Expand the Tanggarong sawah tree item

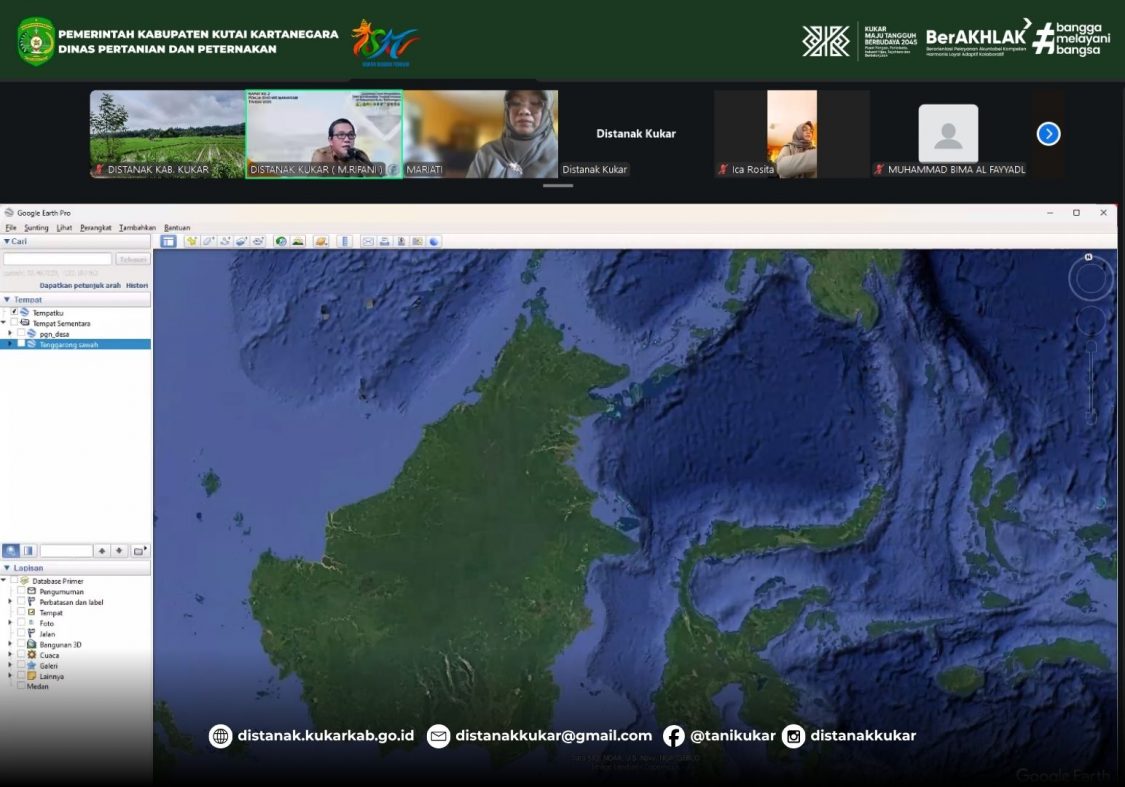10,344
